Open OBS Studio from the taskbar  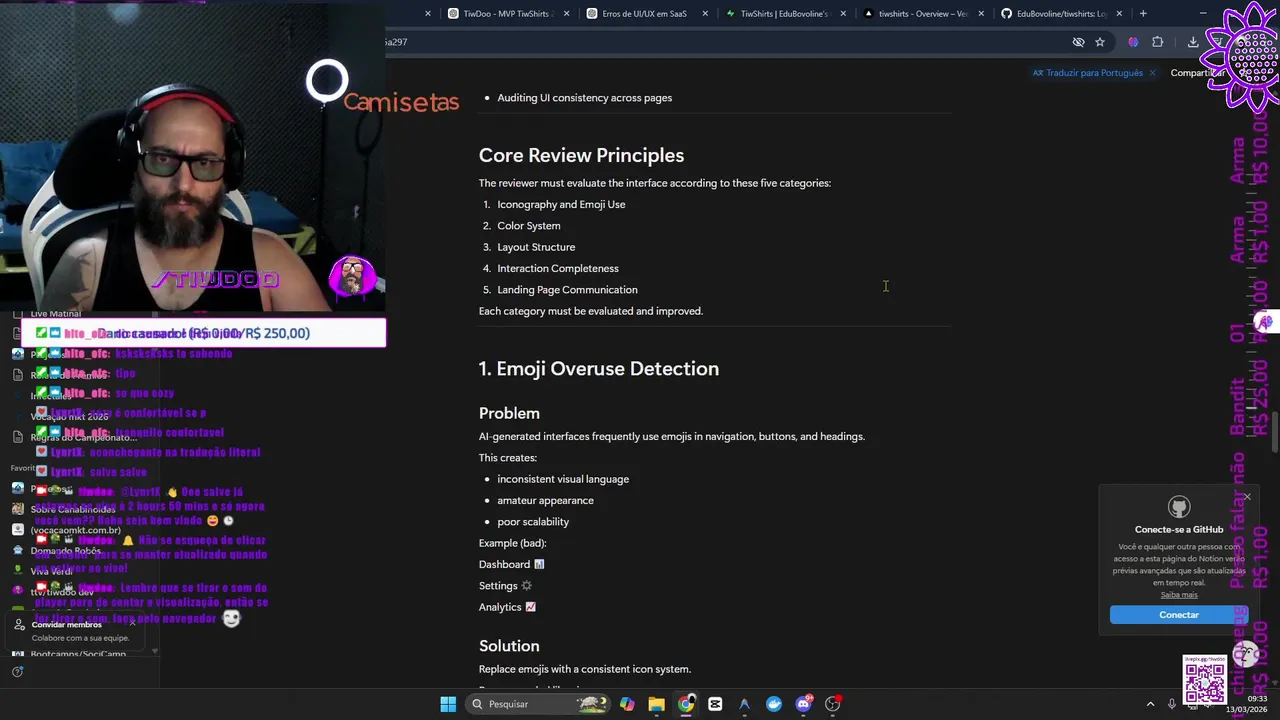(x=833, y=704)
